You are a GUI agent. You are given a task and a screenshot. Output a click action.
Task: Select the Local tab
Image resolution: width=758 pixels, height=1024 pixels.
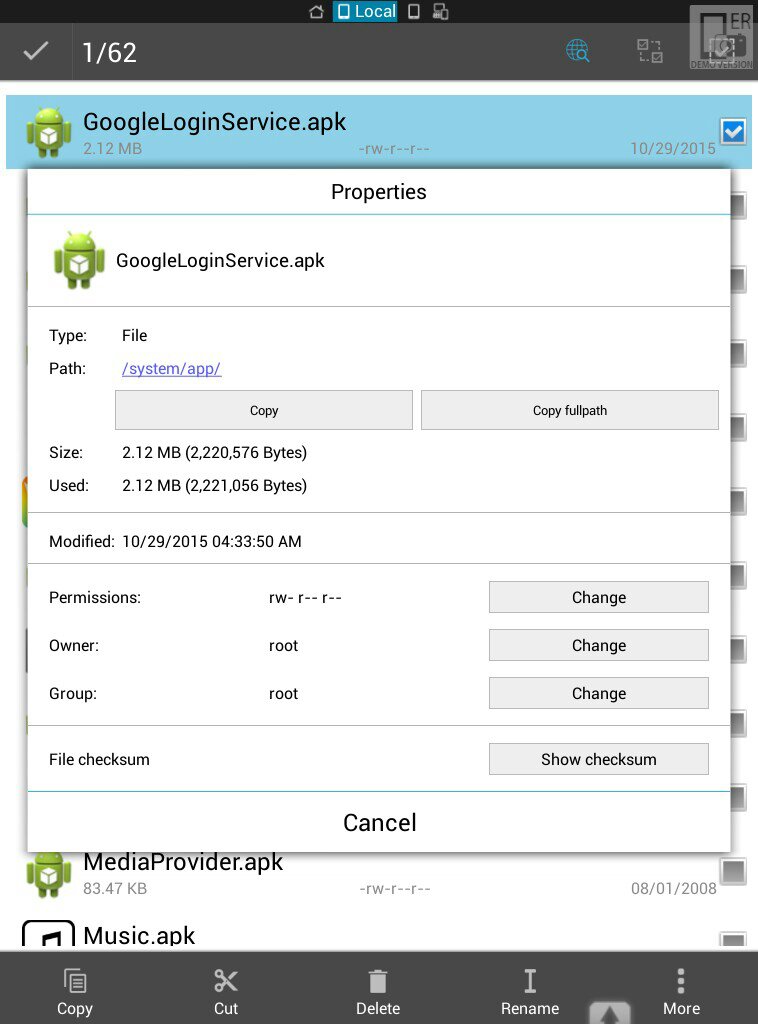[365, 11]
